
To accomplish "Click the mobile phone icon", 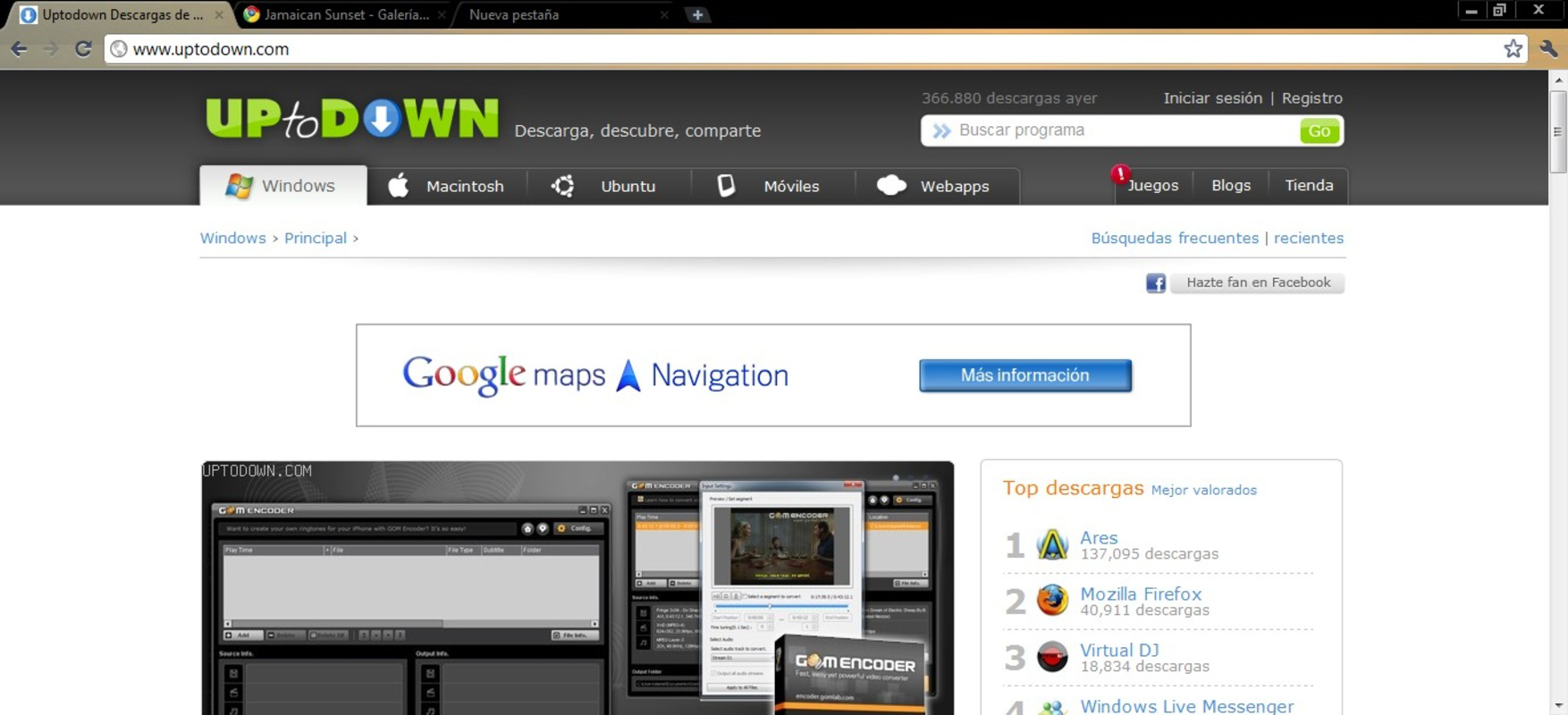I will 726,185.
